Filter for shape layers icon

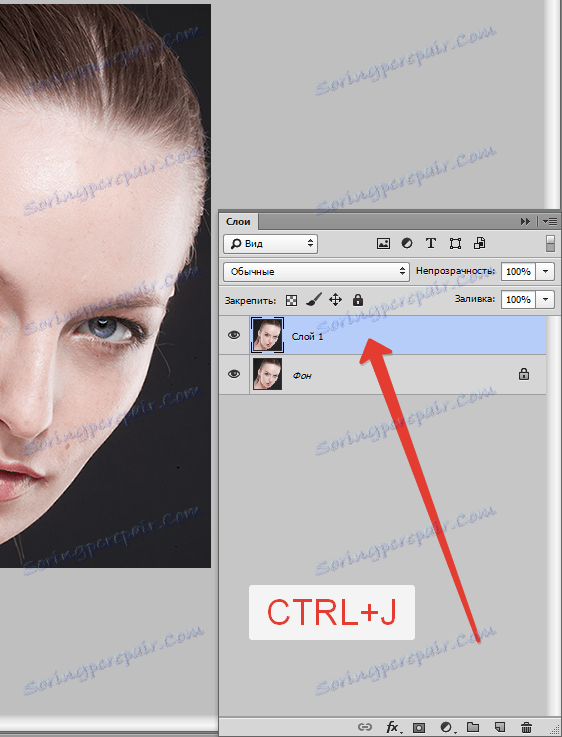[x=455, y=243]
